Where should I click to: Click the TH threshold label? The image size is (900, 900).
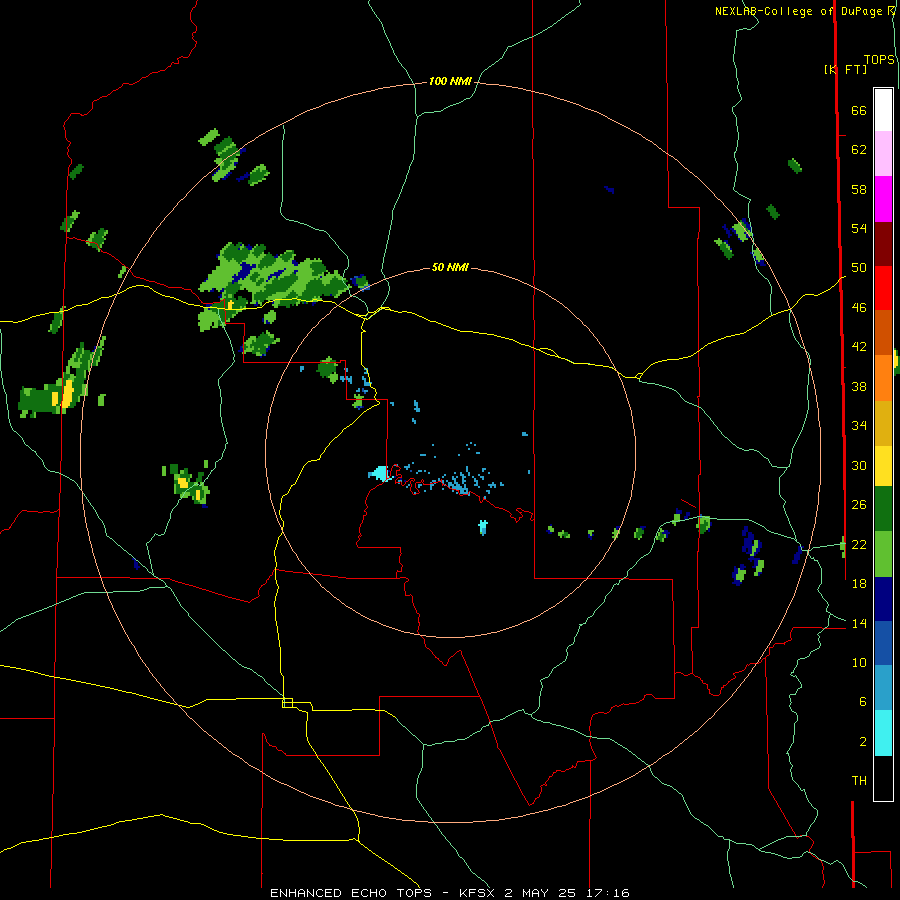[859, 781]
